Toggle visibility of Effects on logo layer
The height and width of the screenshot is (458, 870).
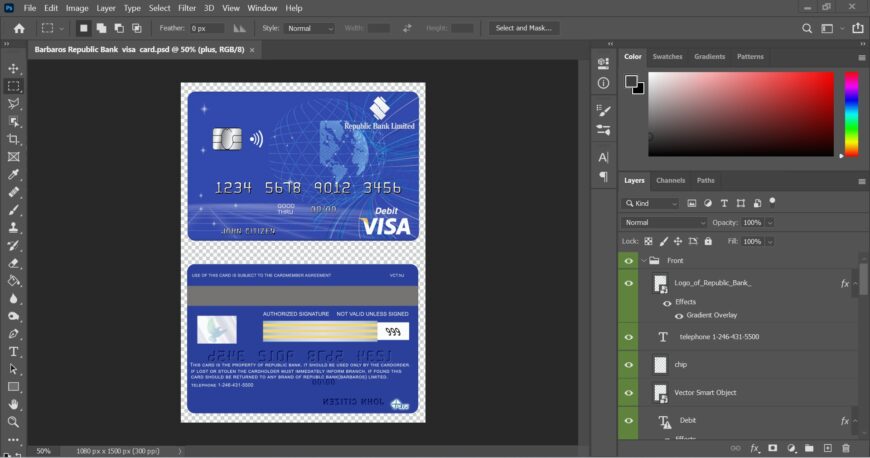pos(667,303)
